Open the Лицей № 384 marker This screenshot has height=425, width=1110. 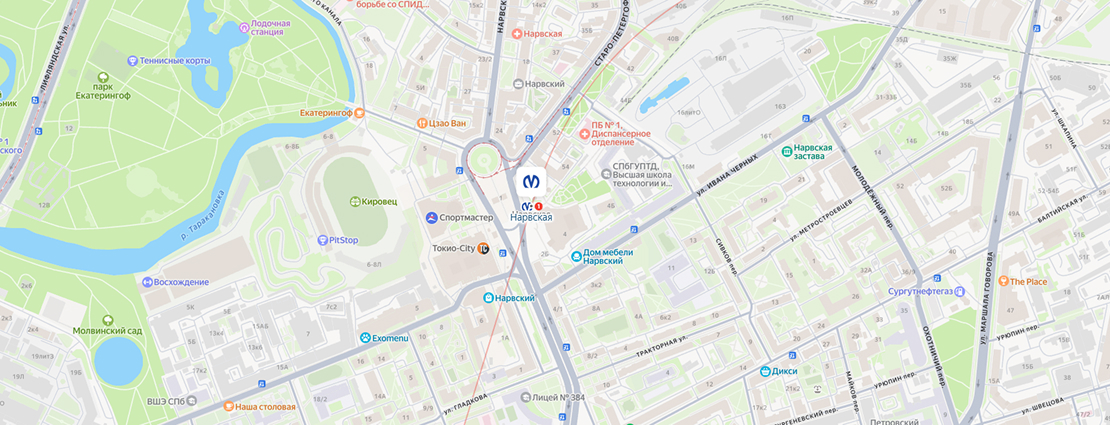pyautogui.click(x=526, y=397)
